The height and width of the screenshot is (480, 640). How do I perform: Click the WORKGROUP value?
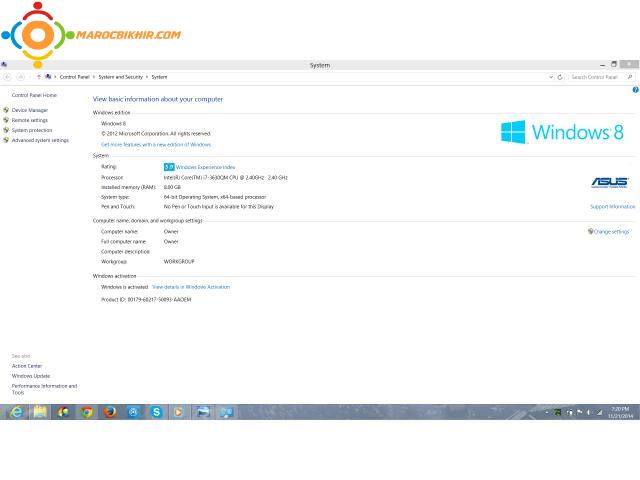pos(179,262)
